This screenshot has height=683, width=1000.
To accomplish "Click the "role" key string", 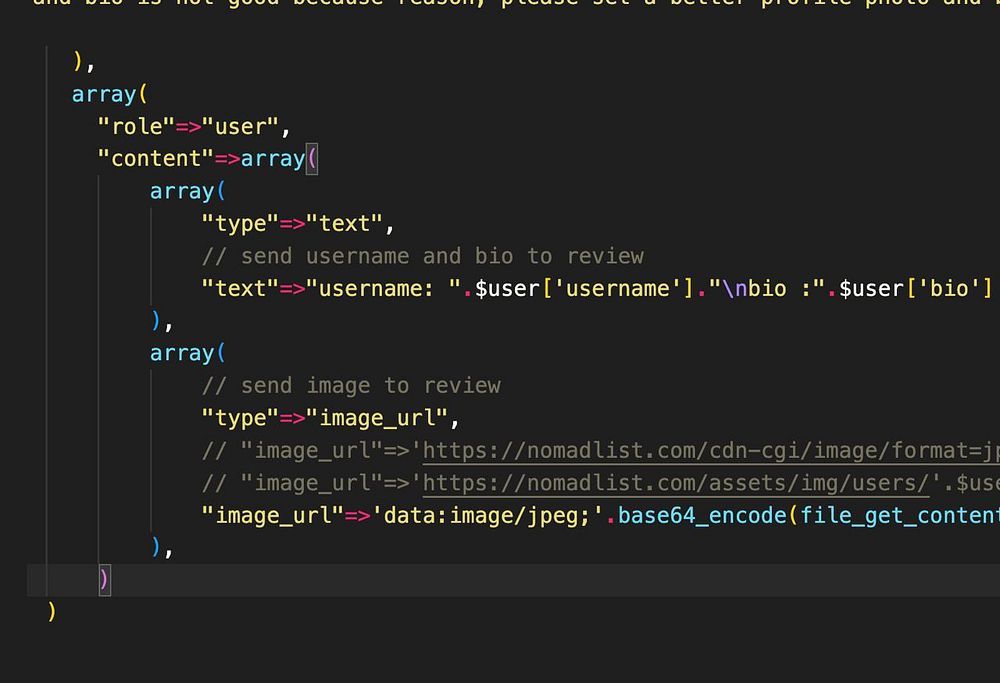I will pyautogui.click(x=136, y=126).
